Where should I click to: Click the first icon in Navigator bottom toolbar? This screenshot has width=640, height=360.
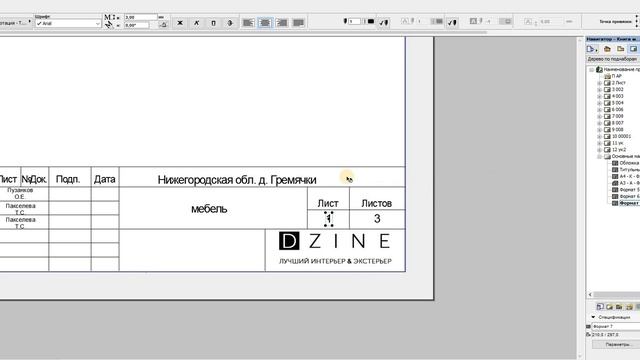pos(600,307)
